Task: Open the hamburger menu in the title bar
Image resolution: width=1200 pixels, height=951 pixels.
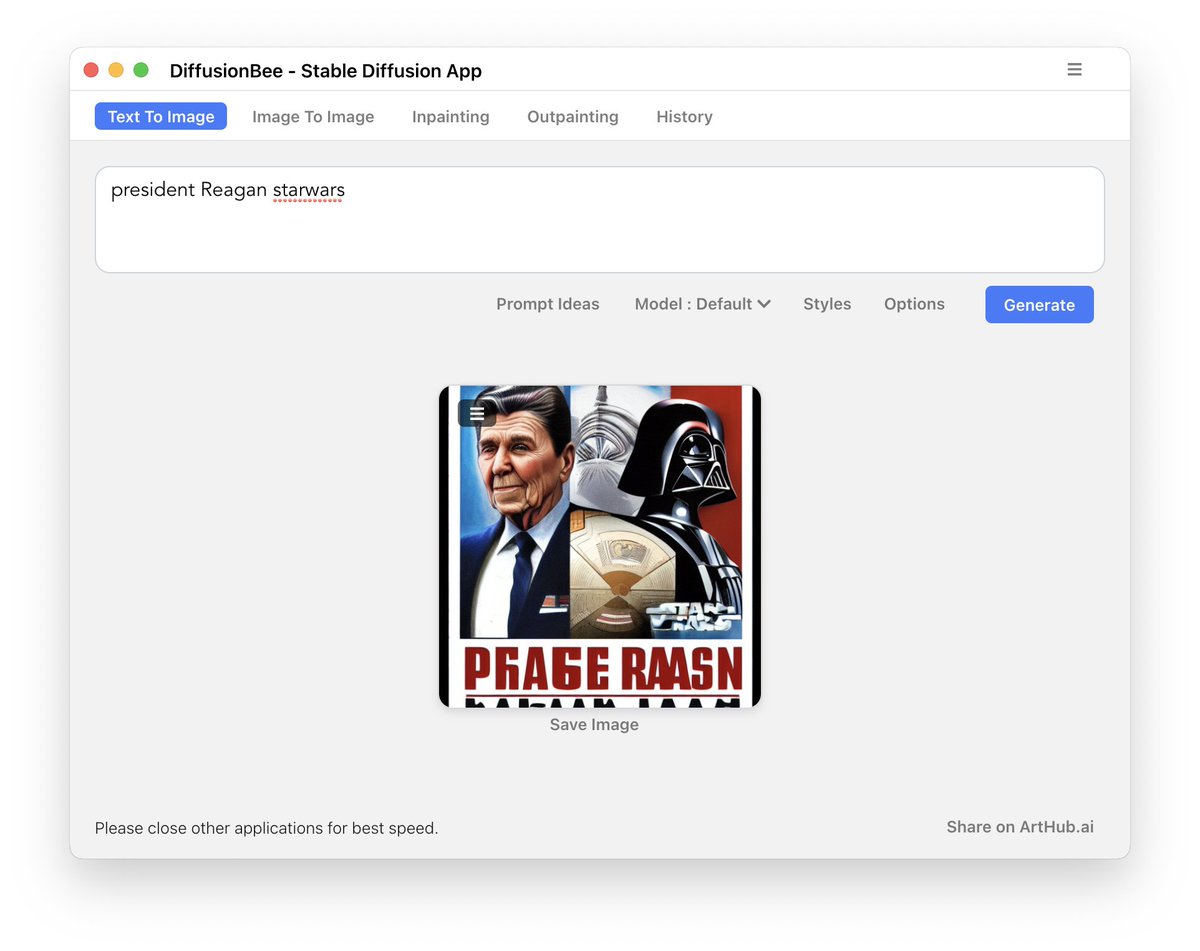Action: (x=1074, y=69)
